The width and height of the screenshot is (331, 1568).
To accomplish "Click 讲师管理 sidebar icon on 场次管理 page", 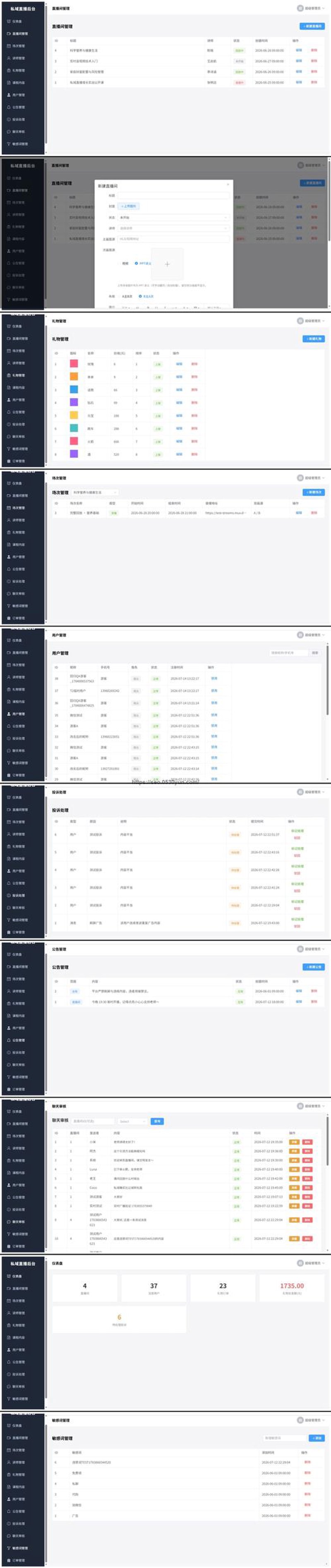I will (x=9, y=520).
